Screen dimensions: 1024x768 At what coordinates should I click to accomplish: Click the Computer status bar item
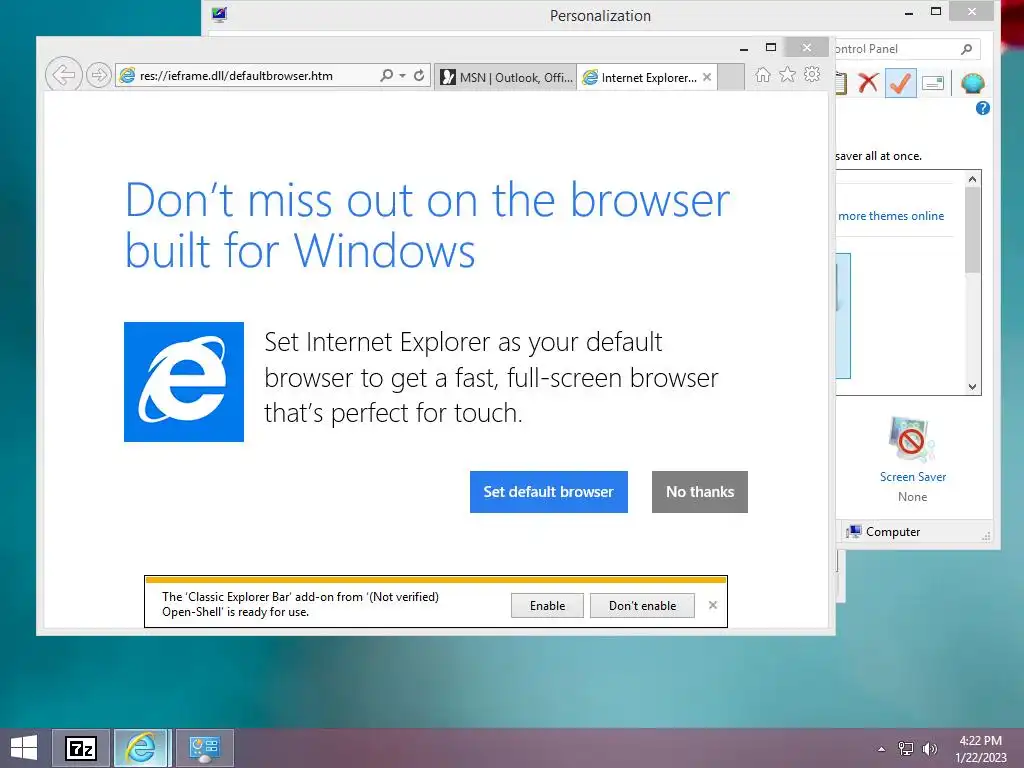point(884,532)
